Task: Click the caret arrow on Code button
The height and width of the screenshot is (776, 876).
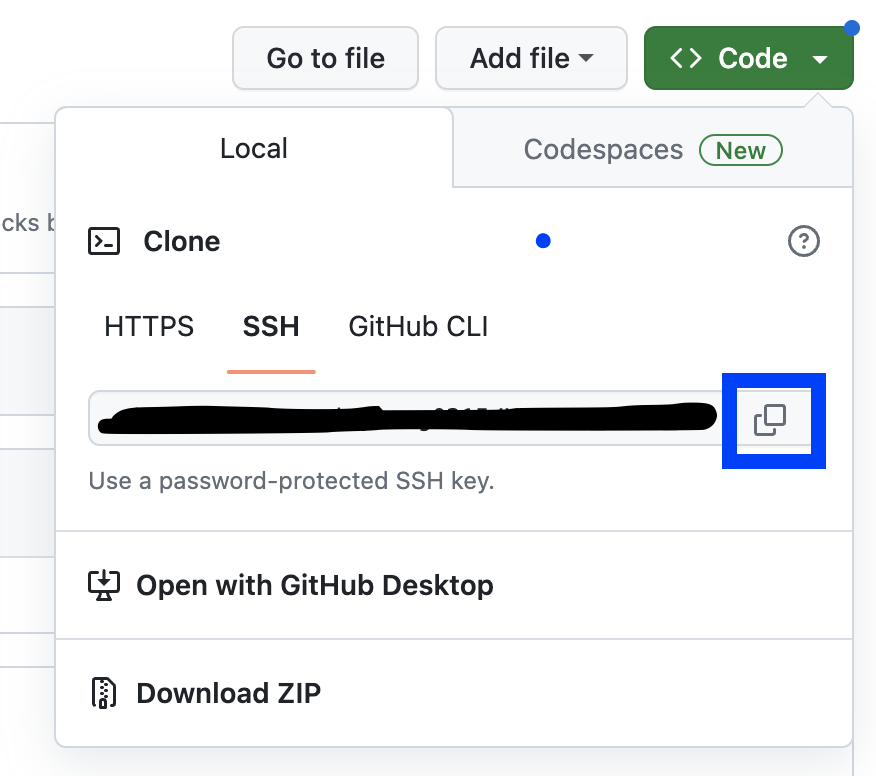Action: pyautogui.click(x=820, y=59)
